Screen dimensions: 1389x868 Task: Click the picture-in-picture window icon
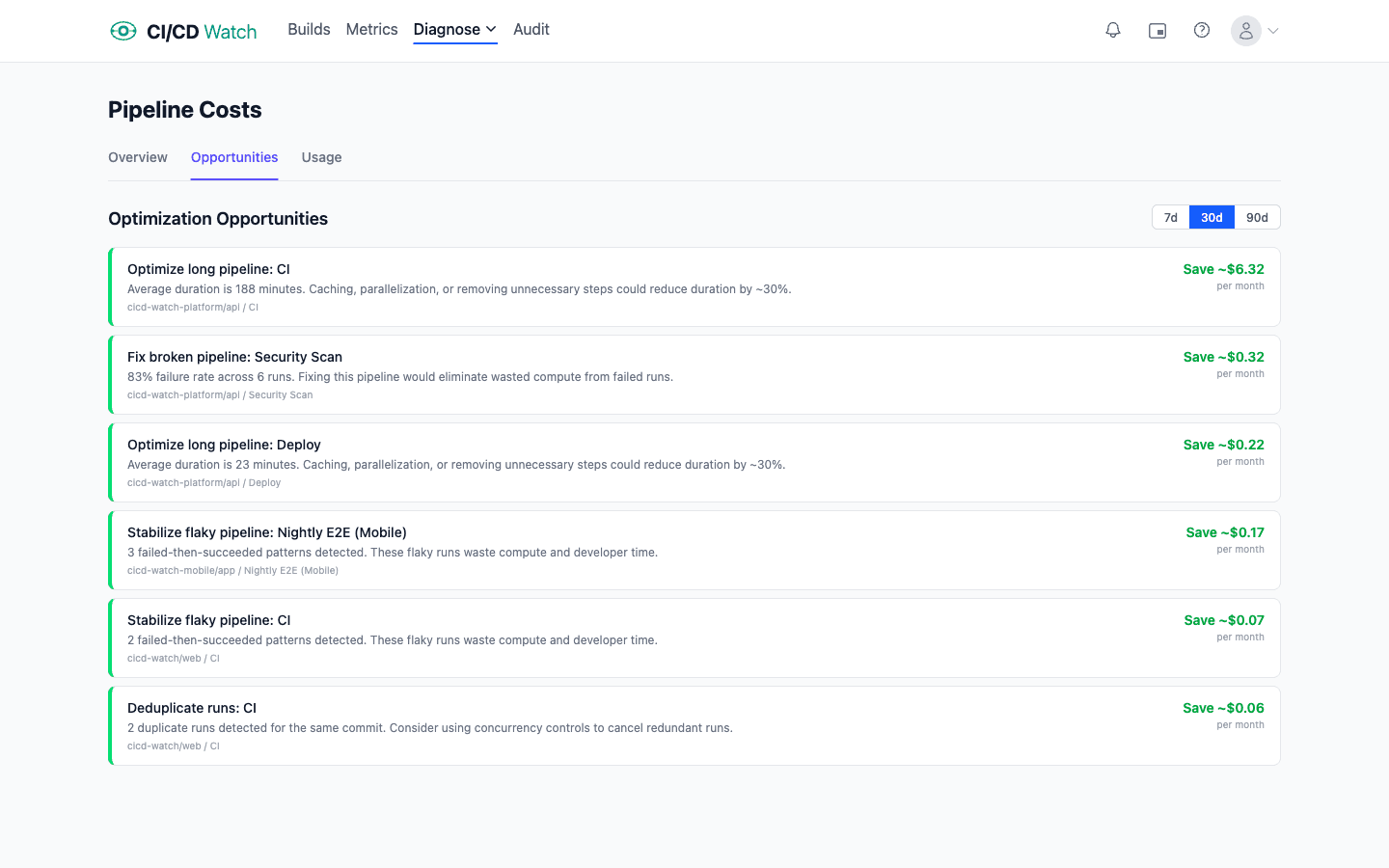(x=1157, y=31)
